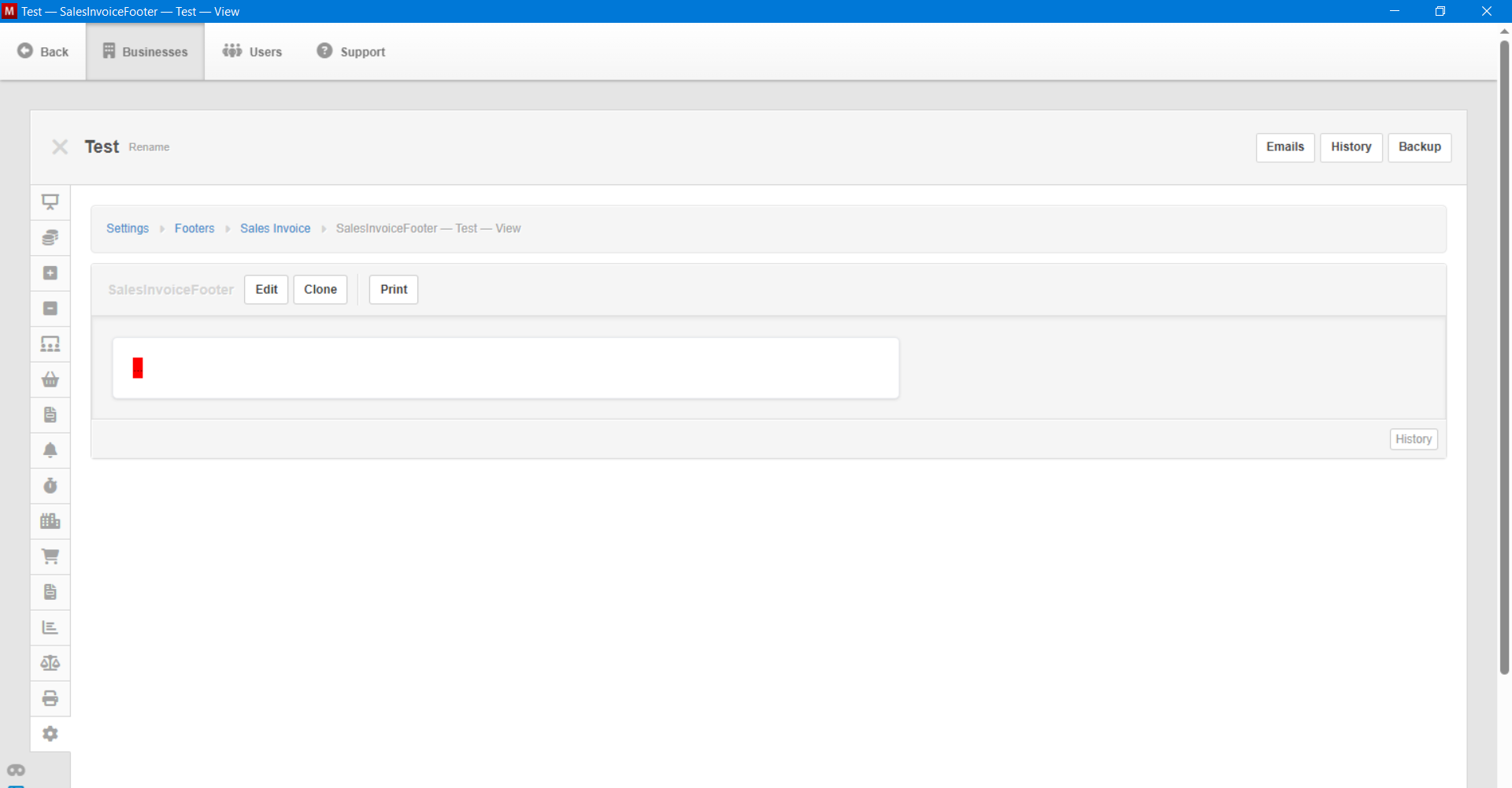Open the Support tab
1512x788 pixels.
[351, 51]
